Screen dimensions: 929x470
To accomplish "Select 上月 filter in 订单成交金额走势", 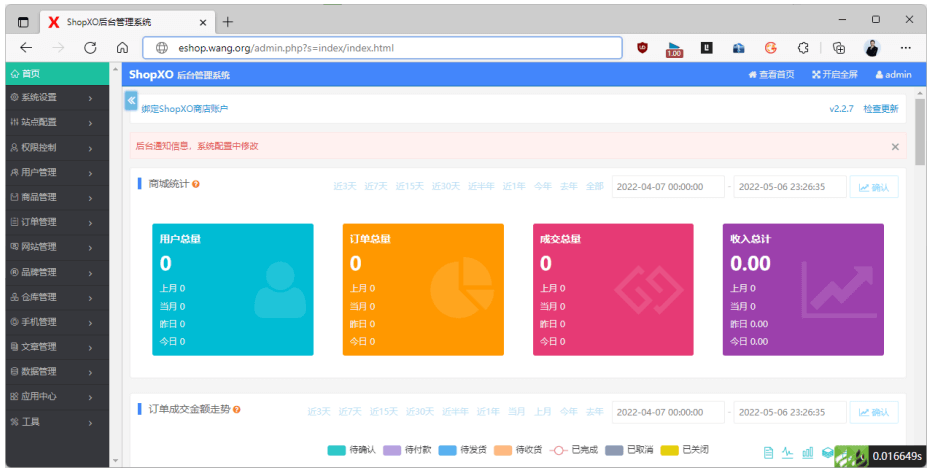I will 543,412.
